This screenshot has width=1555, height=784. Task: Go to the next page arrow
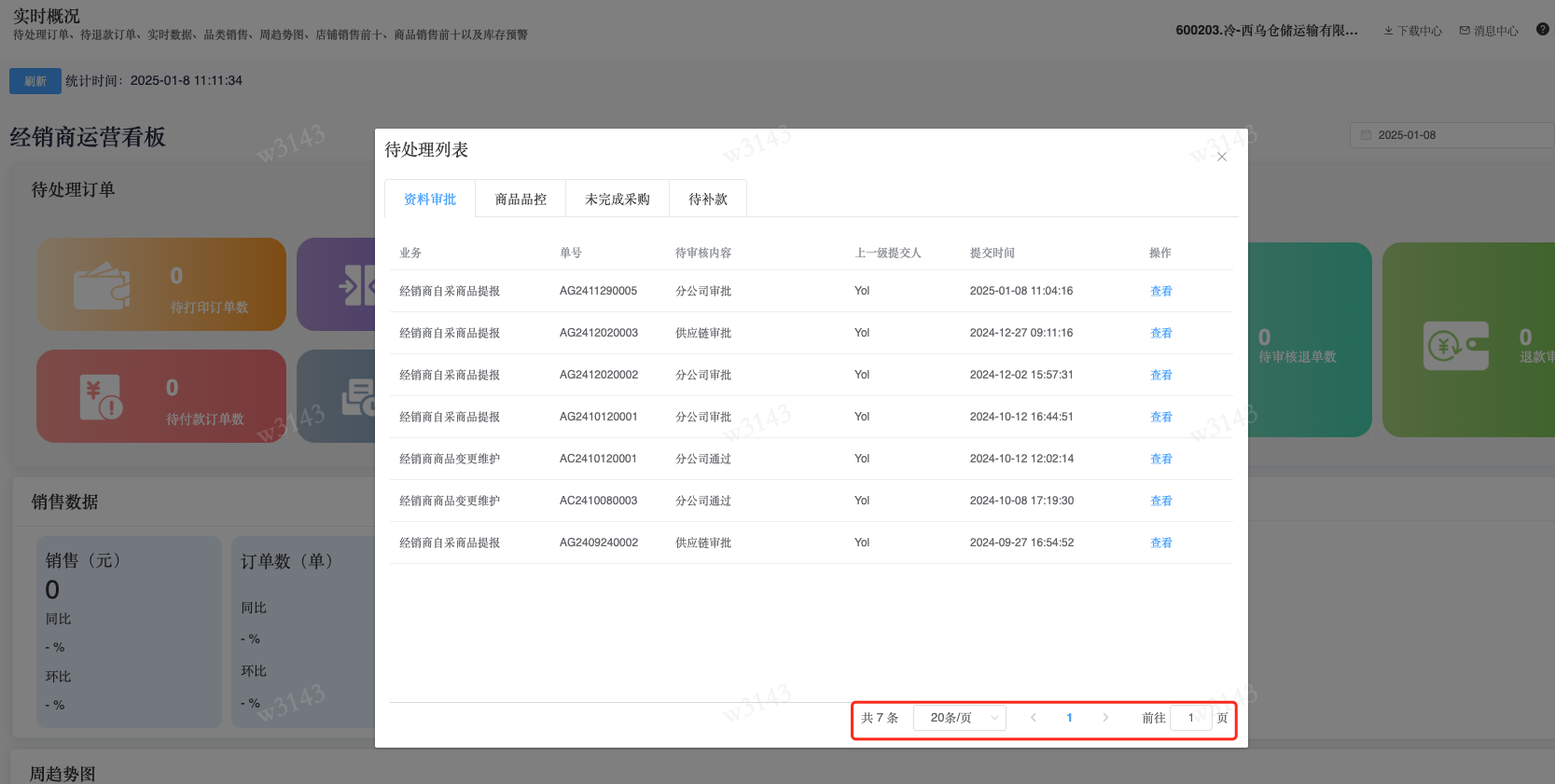pyautogui.click(x=1105, y=718)
